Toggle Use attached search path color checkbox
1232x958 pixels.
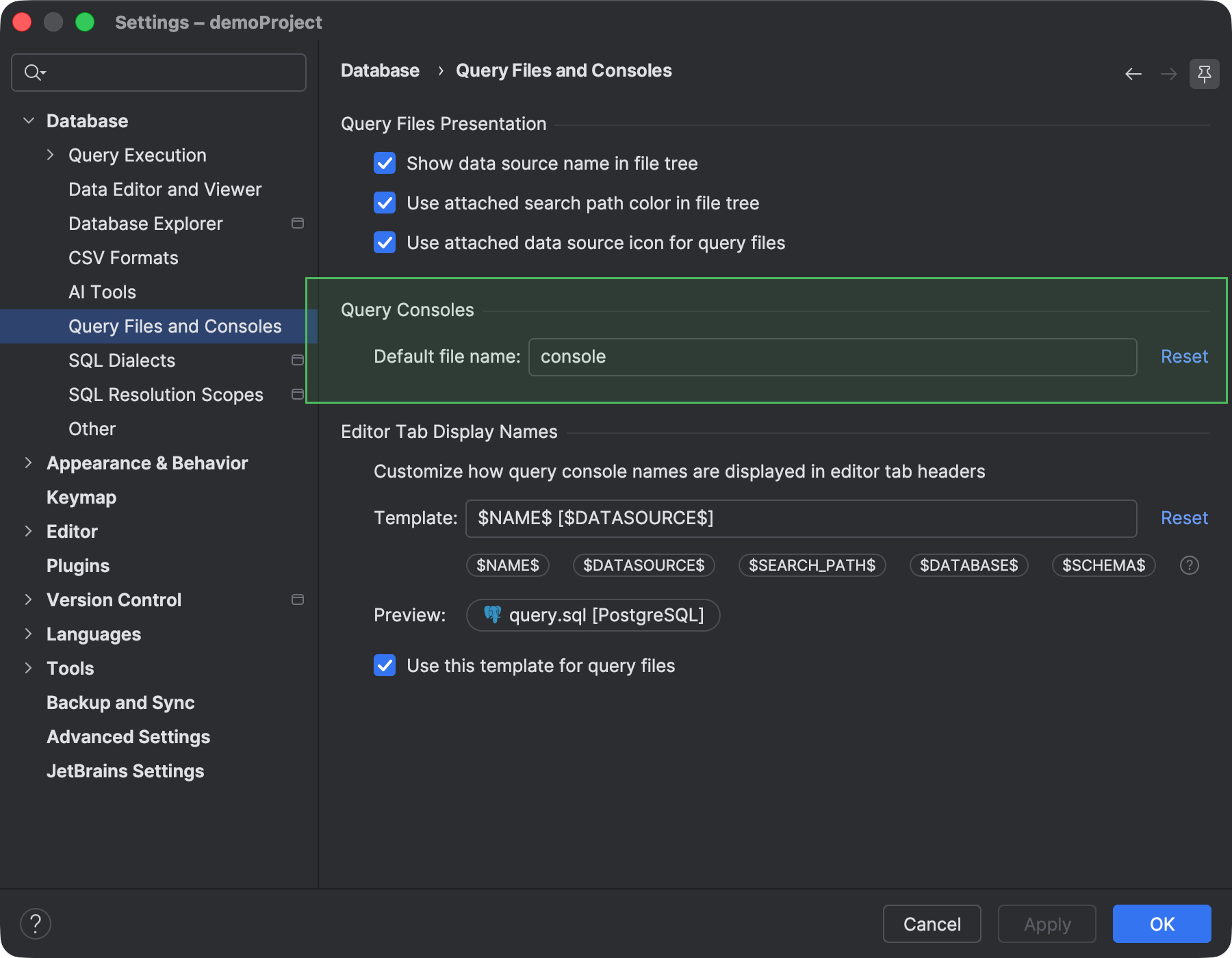(x=385, y=203)
